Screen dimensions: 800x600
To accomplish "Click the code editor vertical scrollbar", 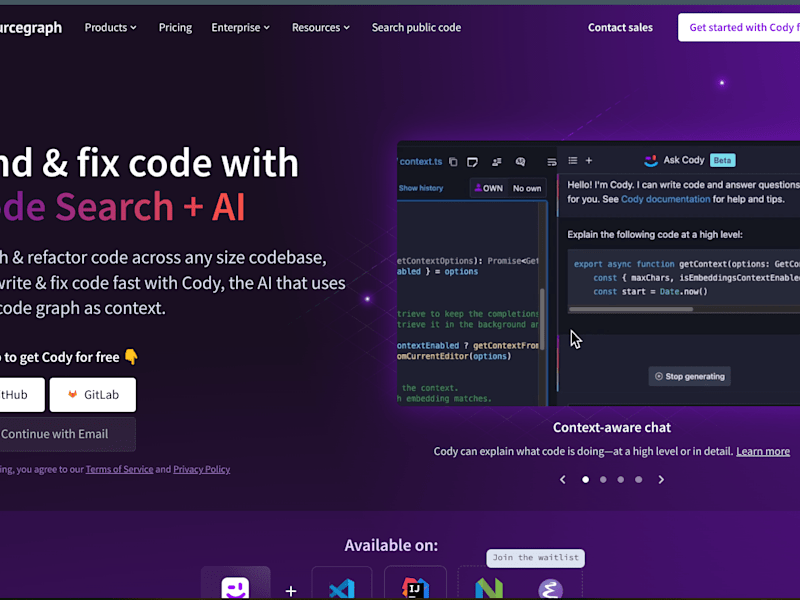I will tap(542, 319).
